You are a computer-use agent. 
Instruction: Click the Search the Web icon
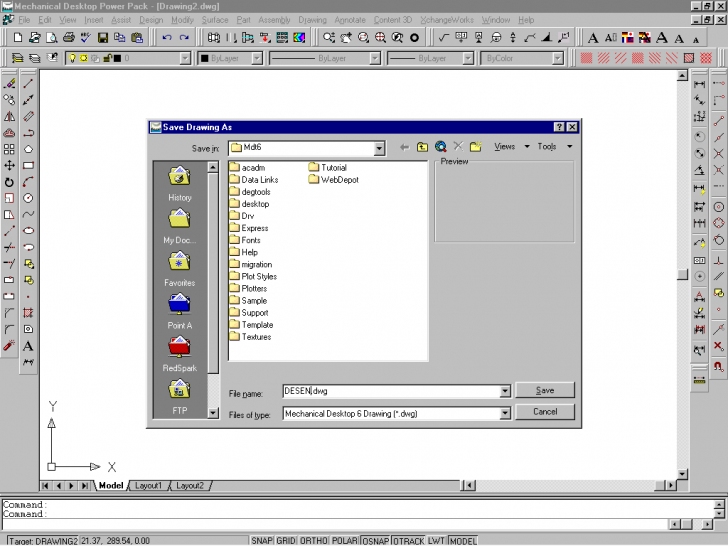(x=441, y=147)
